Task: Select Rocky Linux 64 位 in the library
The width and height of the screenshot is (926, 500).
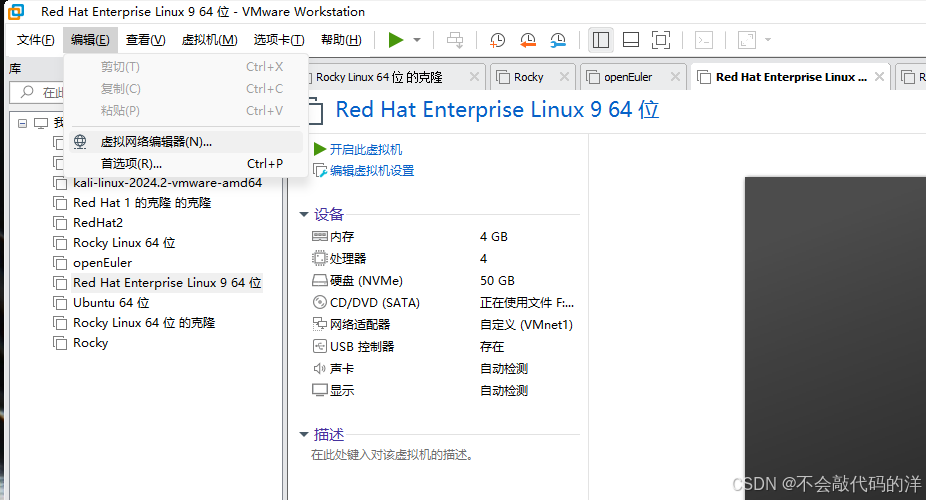Action: point(124,243)
